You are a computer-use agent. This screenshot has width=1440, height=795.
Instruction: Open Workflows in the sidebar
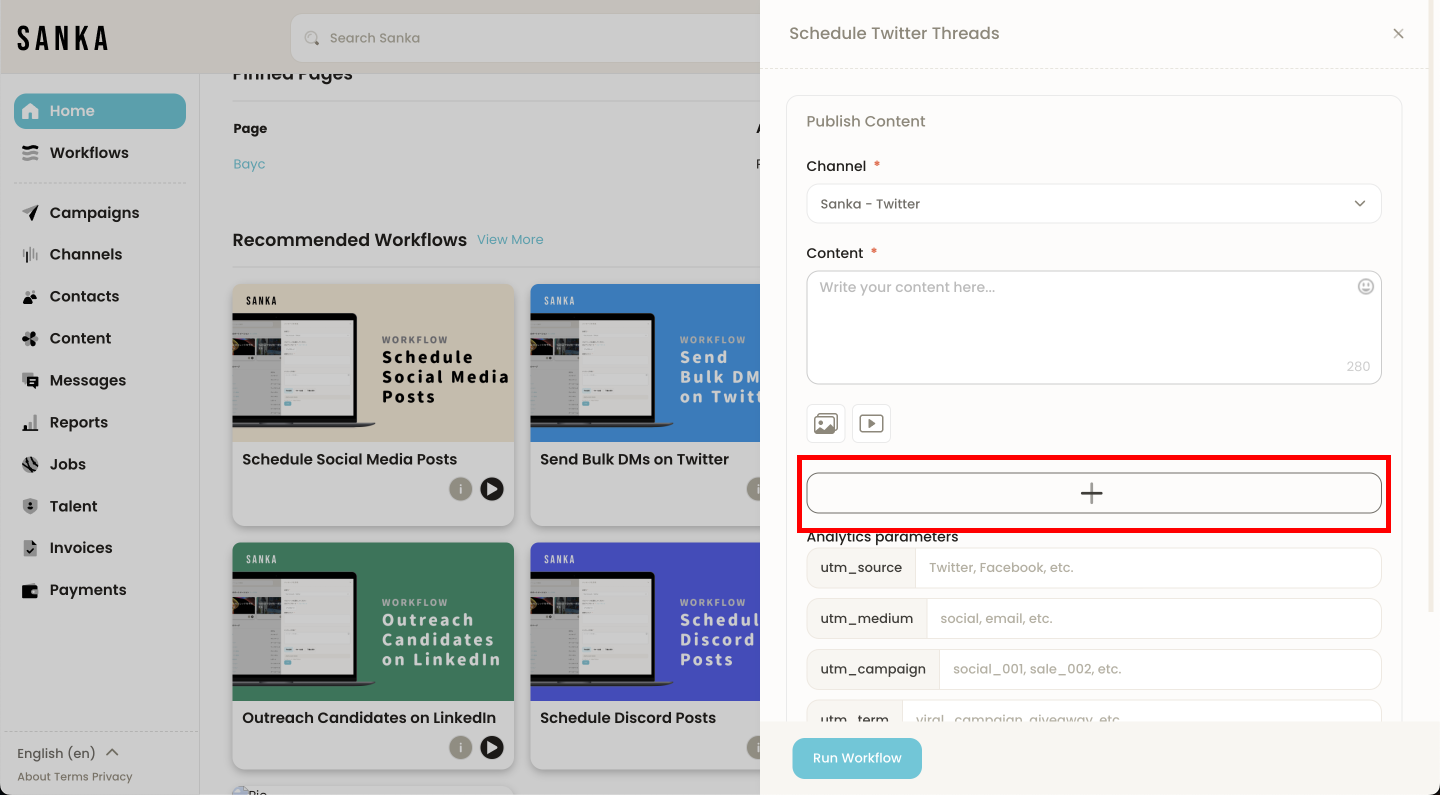89,153
